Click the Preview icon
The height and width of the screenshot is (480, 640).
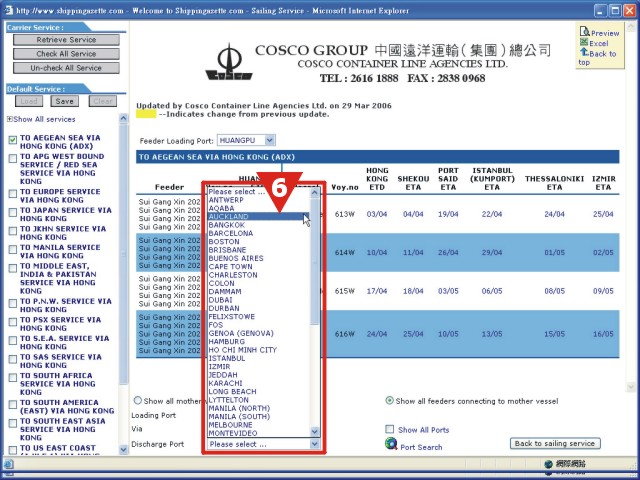coord(584,32)
